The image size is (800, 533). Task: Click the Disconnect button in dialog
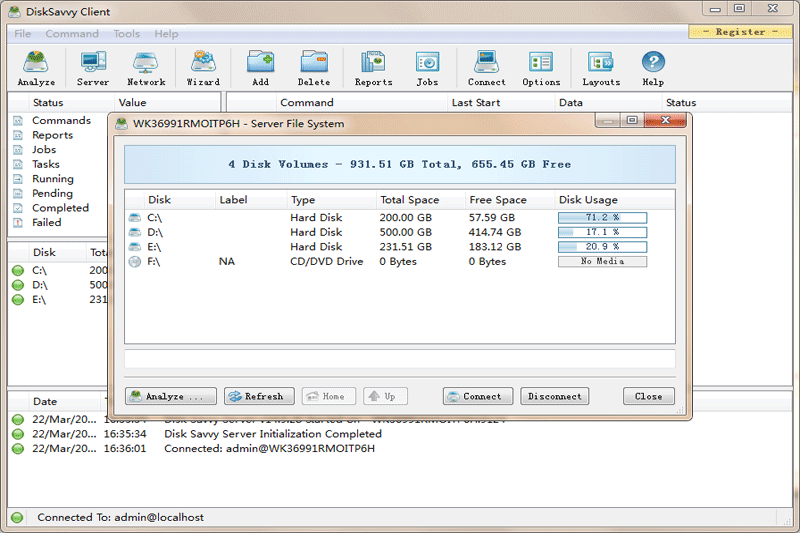pos(555,396)
